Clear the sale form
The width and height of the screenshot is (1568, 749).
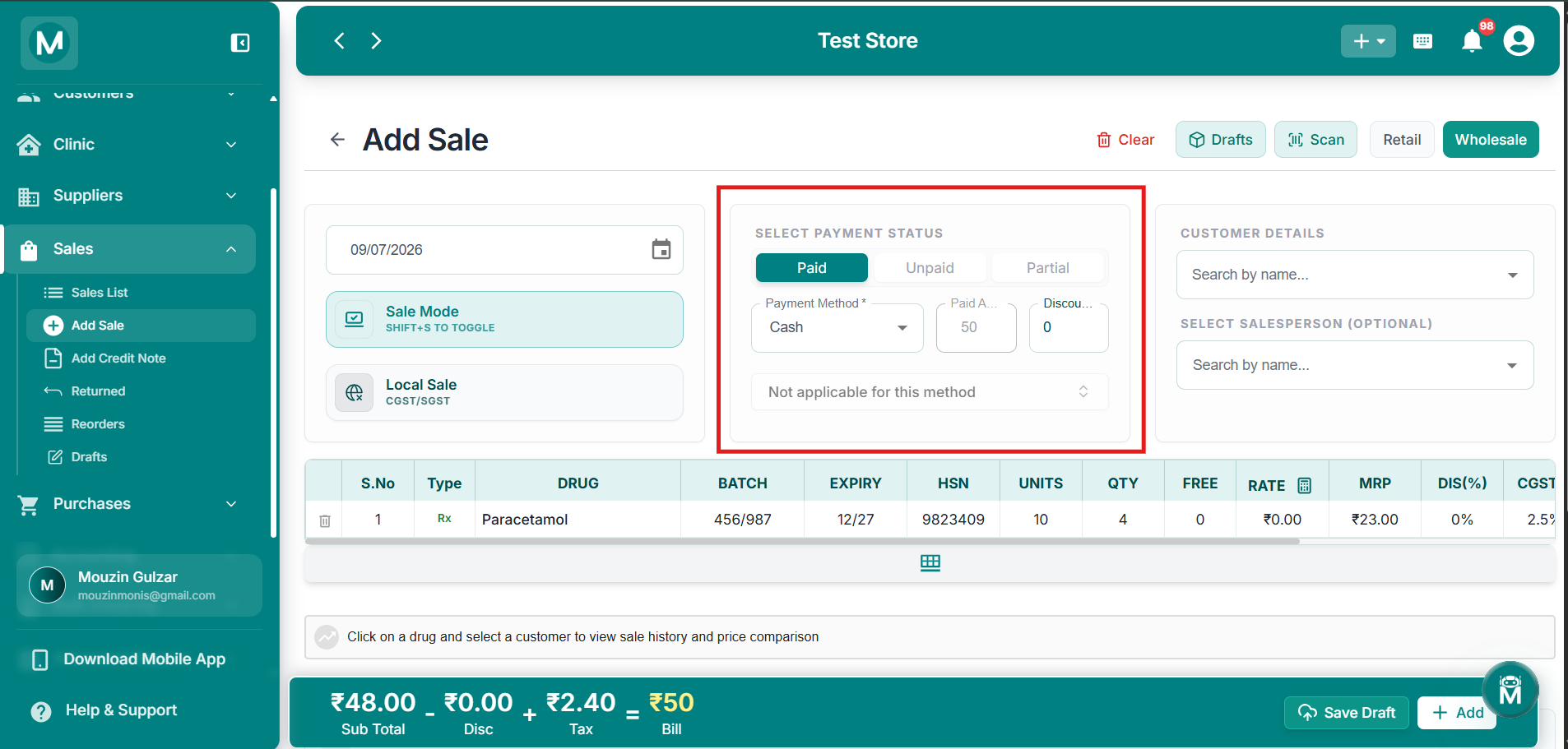click(x=1125, y=140)
